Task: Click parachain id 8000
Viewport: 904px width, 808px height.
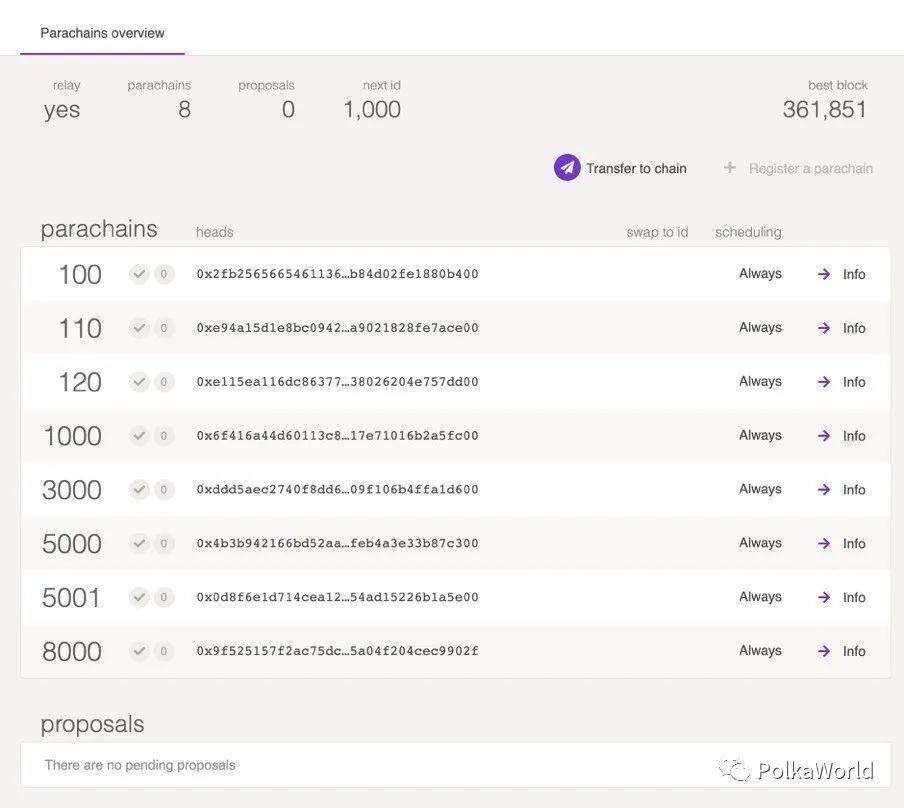Action: pos(71,652)
